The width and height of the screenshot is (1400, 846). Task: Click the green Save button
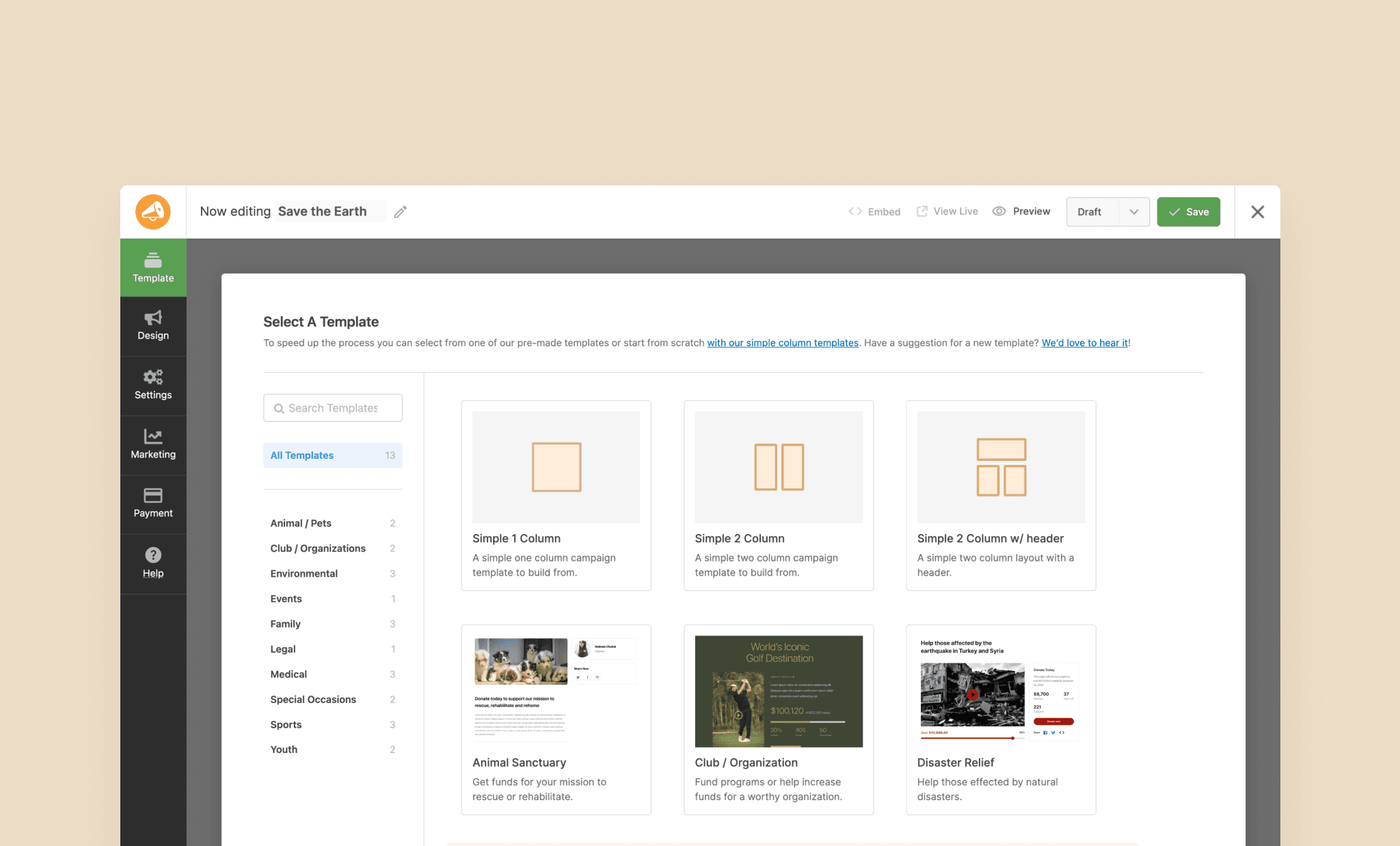point(1188,212)
